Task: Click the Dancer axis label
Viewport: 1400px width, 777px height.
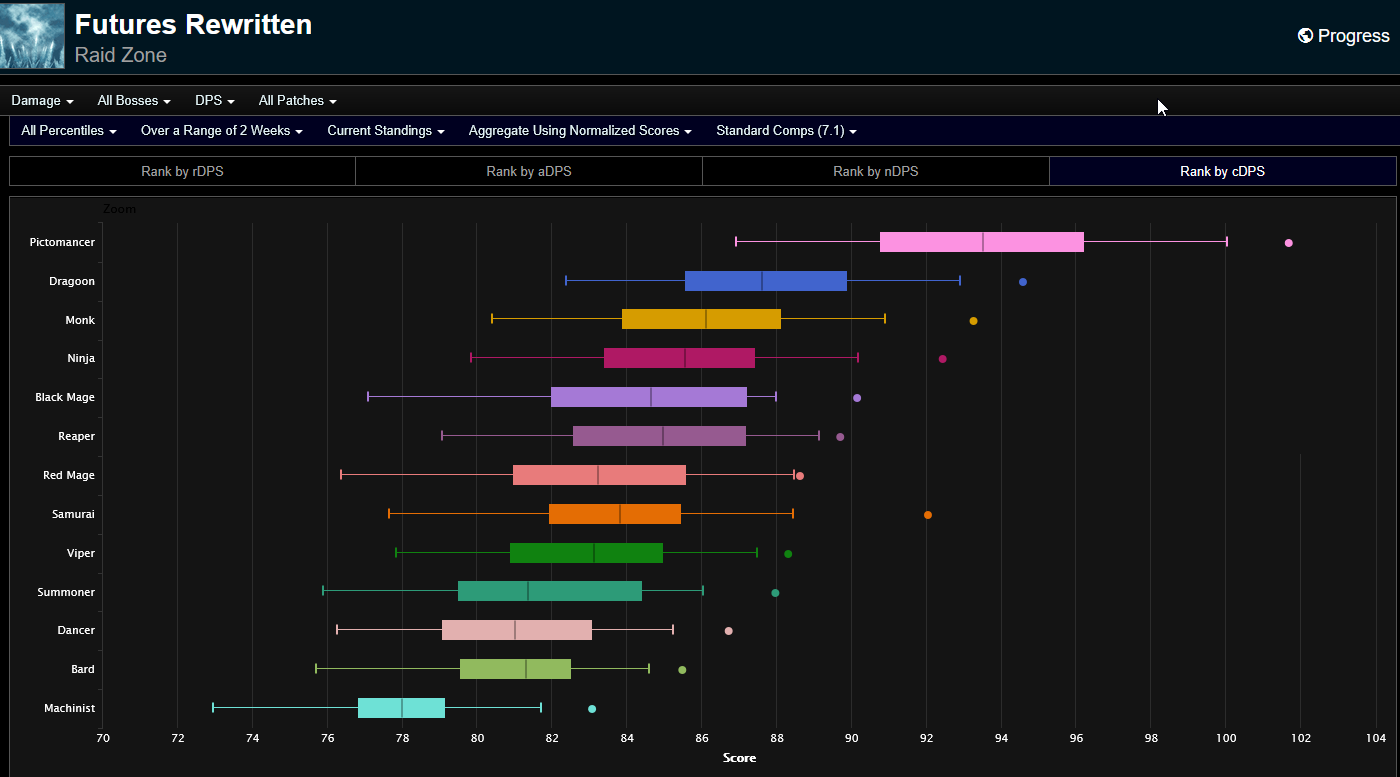Action: [x=77, y=631]
